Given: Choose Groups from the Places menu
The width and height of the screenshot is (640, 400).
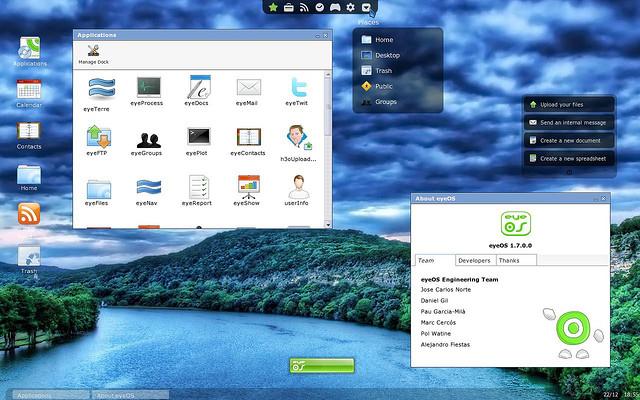Looking at the screenshot, I should [385, 101].
